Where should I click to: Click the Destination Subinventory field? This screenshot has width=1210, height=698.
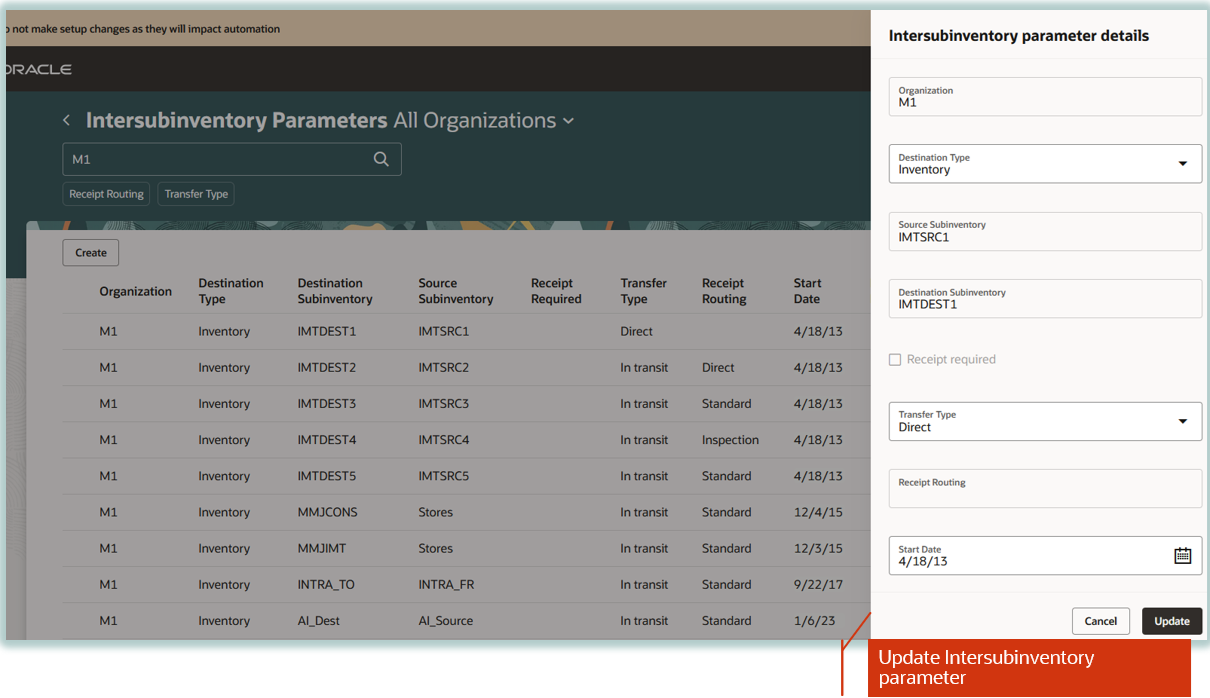1045,299
